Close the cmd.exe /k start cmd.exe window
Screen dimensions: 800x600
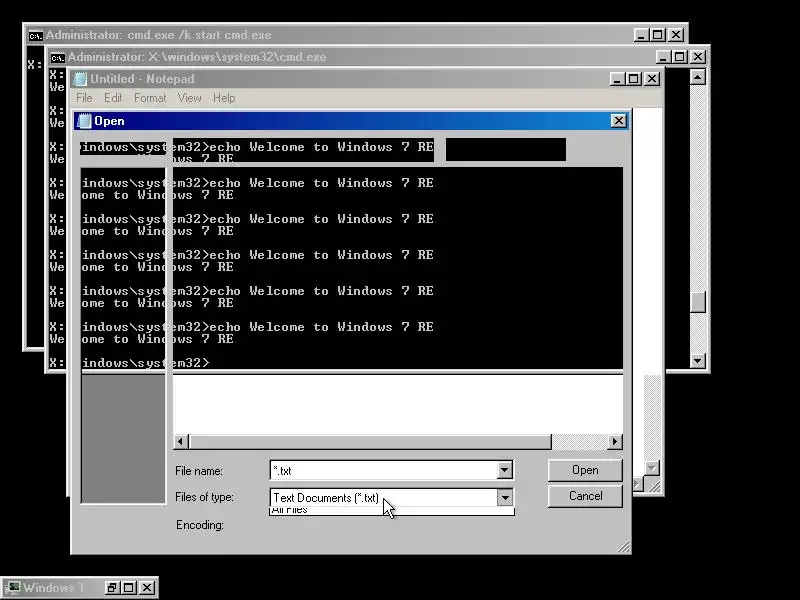pos(676,35)
